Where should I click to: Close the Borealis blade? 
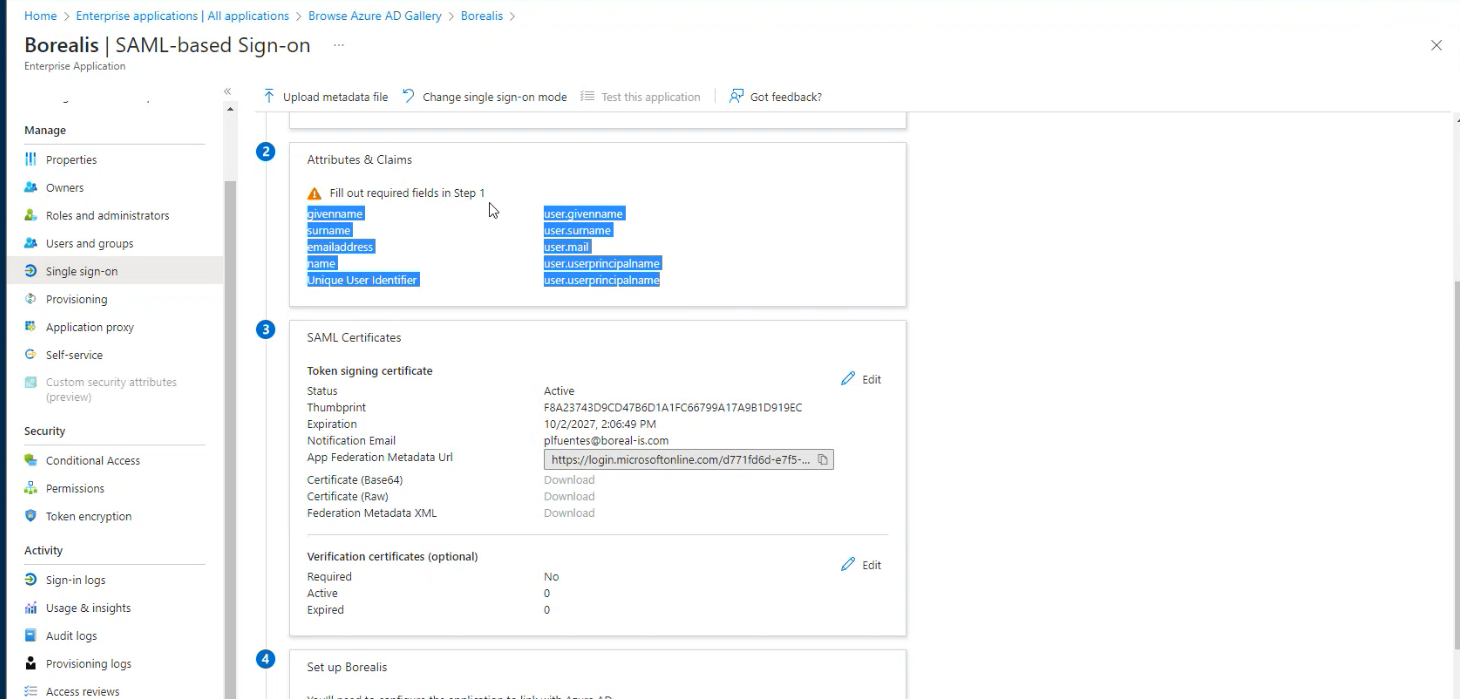(x=1436, y=46)
